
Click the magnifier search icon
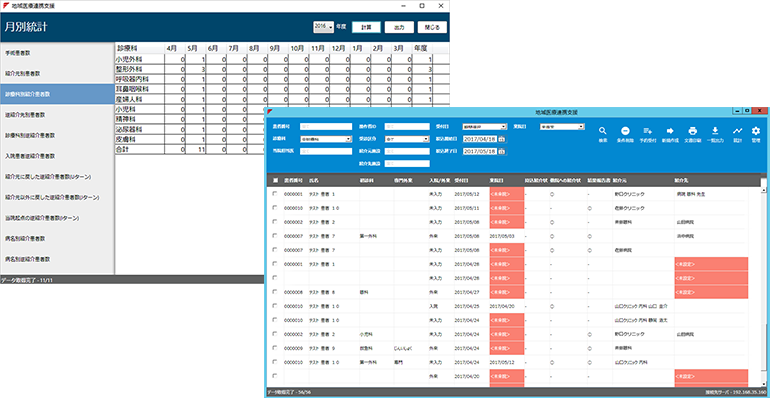pos(602,131)
